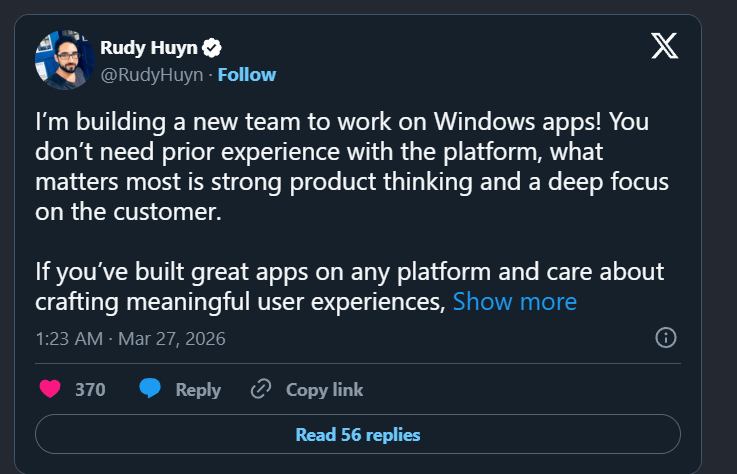Screen dimensions: 737x474
Task: Click the "crafting meaningful user experiences" text
Action: (240, 301)
